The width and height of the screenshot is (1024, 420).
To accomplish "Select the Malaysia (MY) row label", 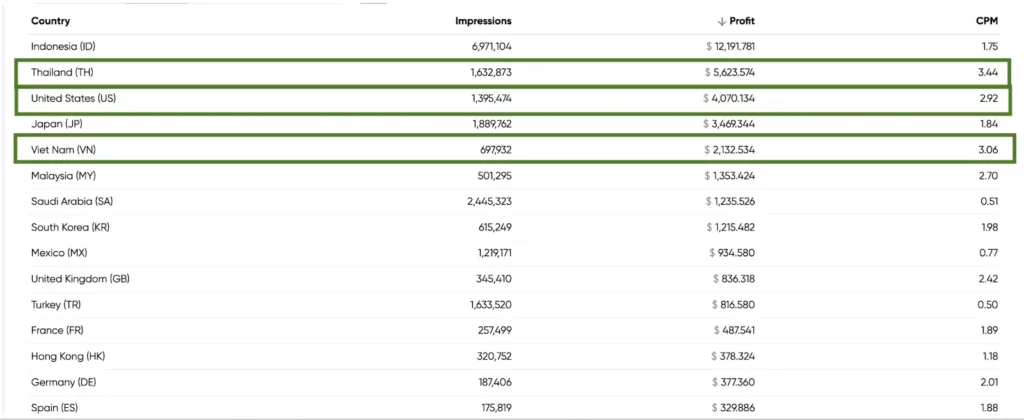I will click(x=63, y=176).
